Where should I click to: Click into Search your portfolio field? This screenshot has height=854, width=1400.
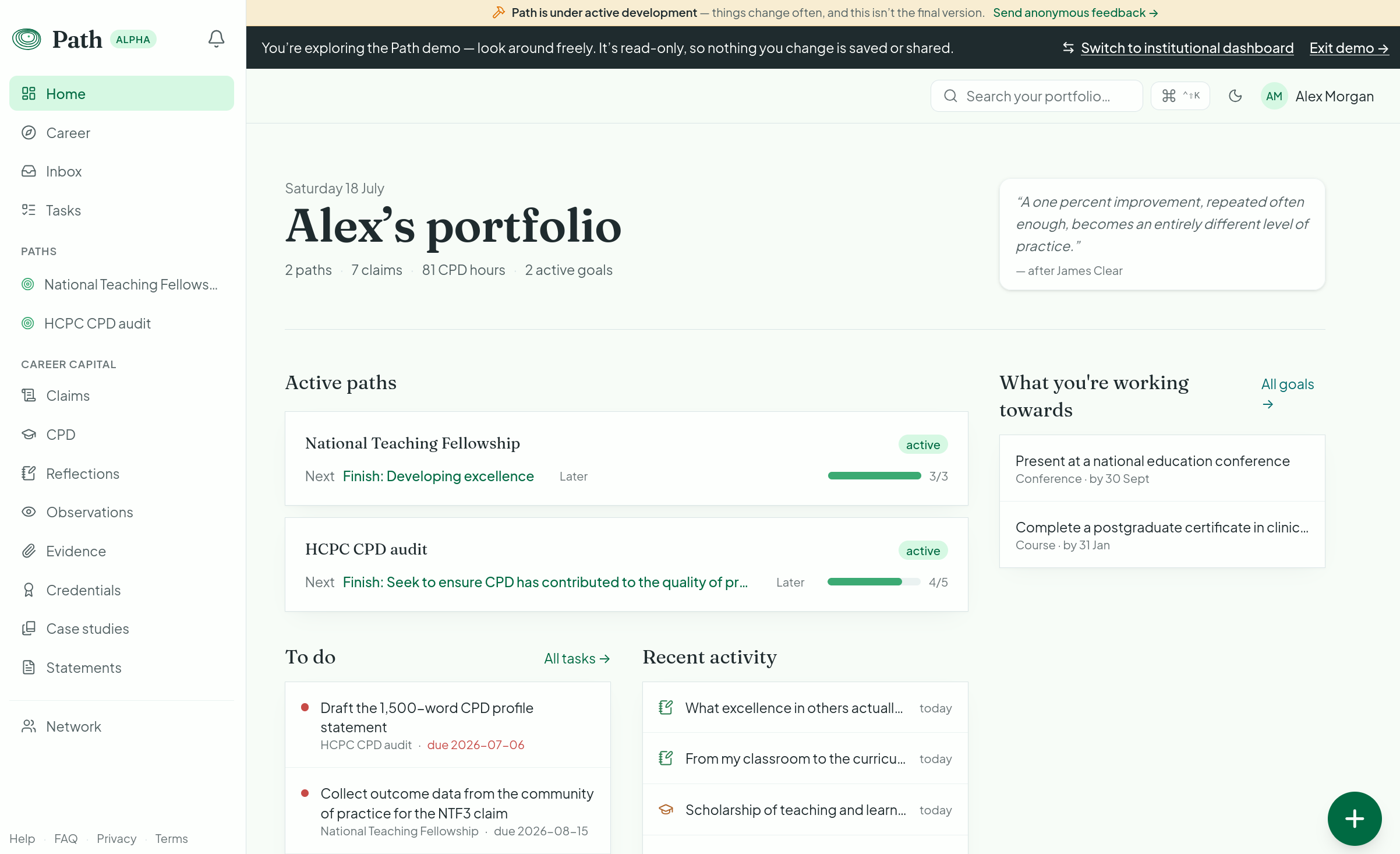(1037, 96)
